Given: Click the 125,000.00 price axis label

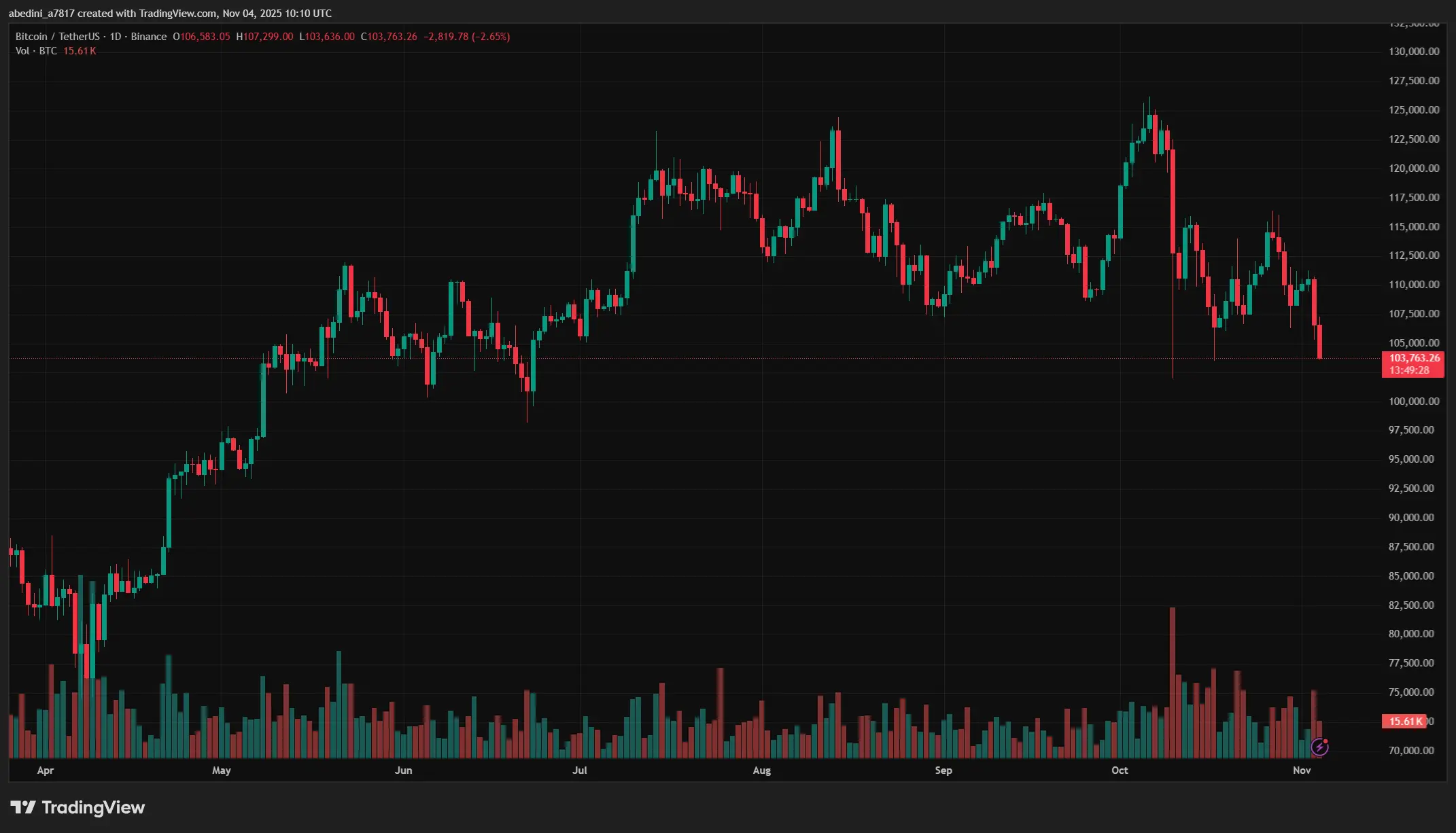Looking at the screenshot, I should [x=1413, y=110].
